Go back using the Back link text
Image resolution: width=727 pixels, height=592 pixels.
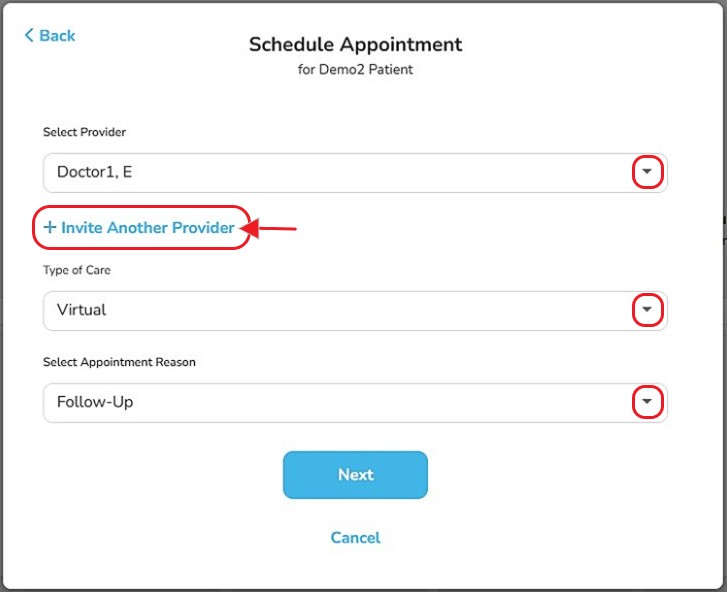coord(57,36)
